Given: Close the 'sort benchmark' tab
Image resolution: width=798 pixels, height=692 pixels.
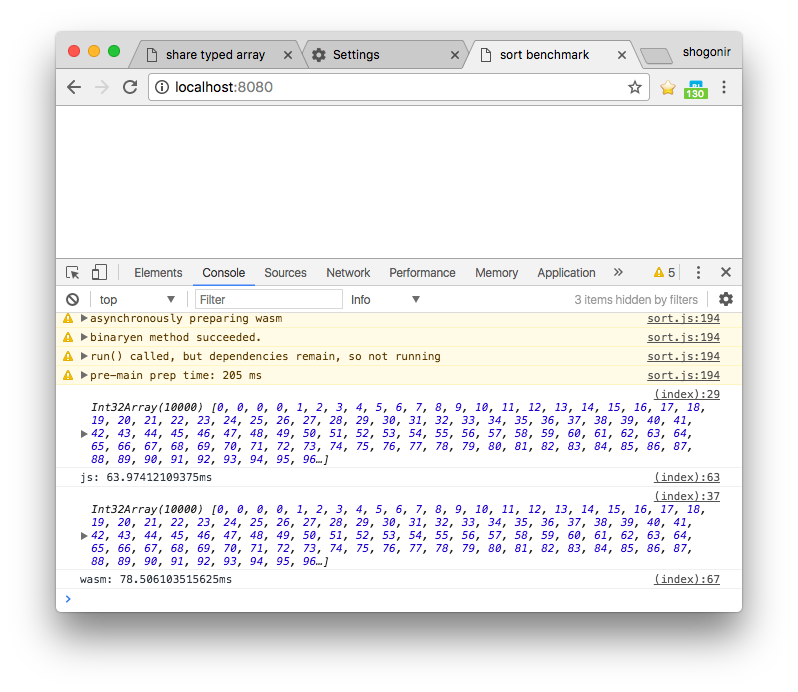Looking at the screenshot, I should coord(622,55).
